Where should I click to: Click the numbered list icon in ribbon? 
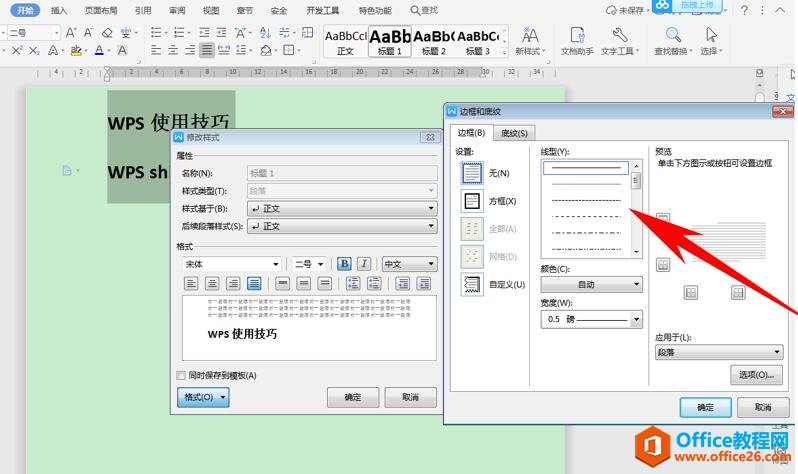click(179, 33)
